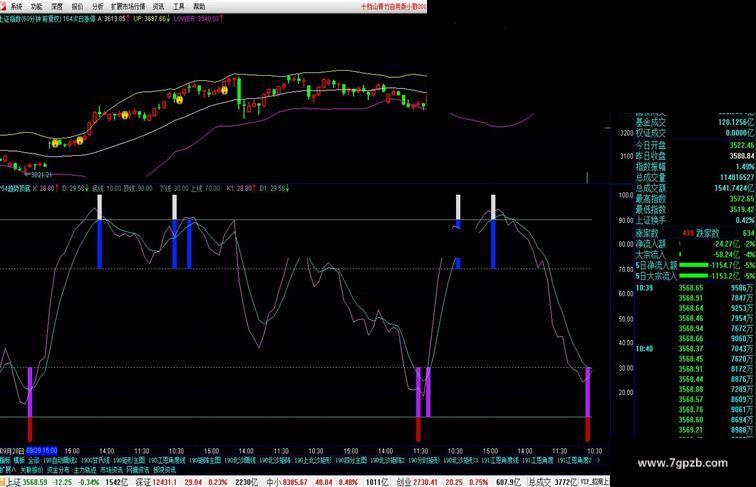
Task: Click the 最高指数 value 3572.65
Action: tap(742, 199)
